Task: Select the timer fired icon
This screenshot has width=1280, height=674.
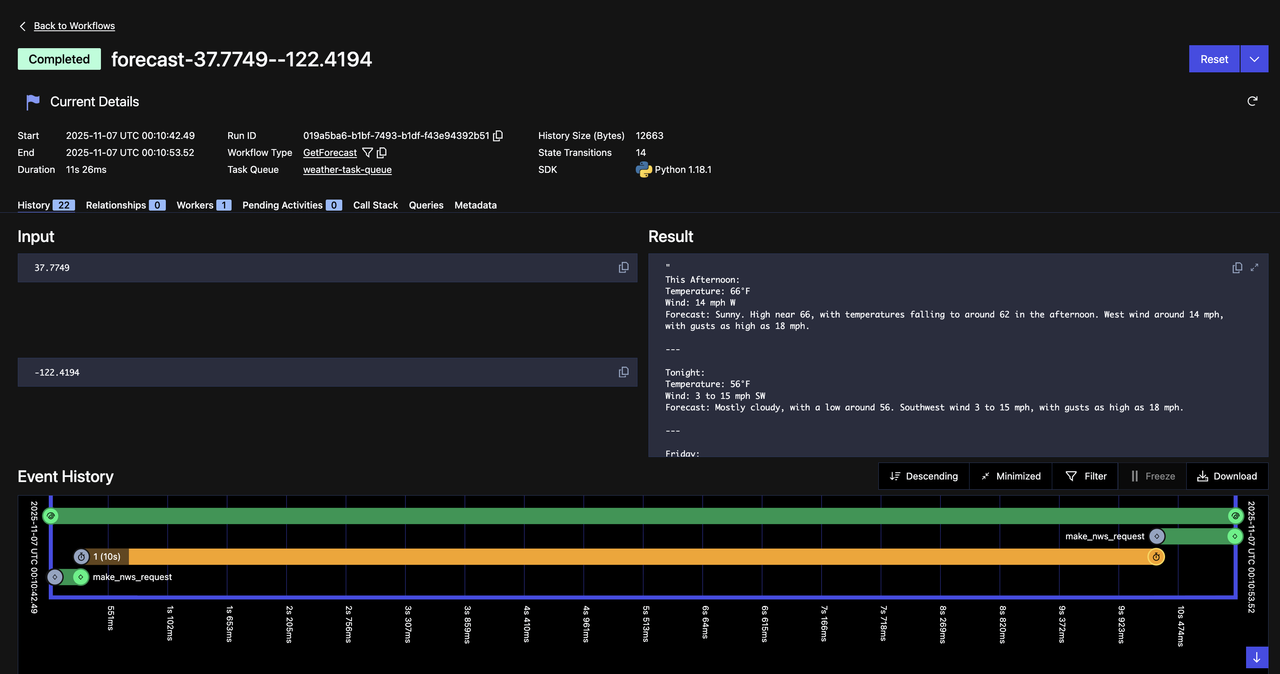Action: tap(1156, 557)
